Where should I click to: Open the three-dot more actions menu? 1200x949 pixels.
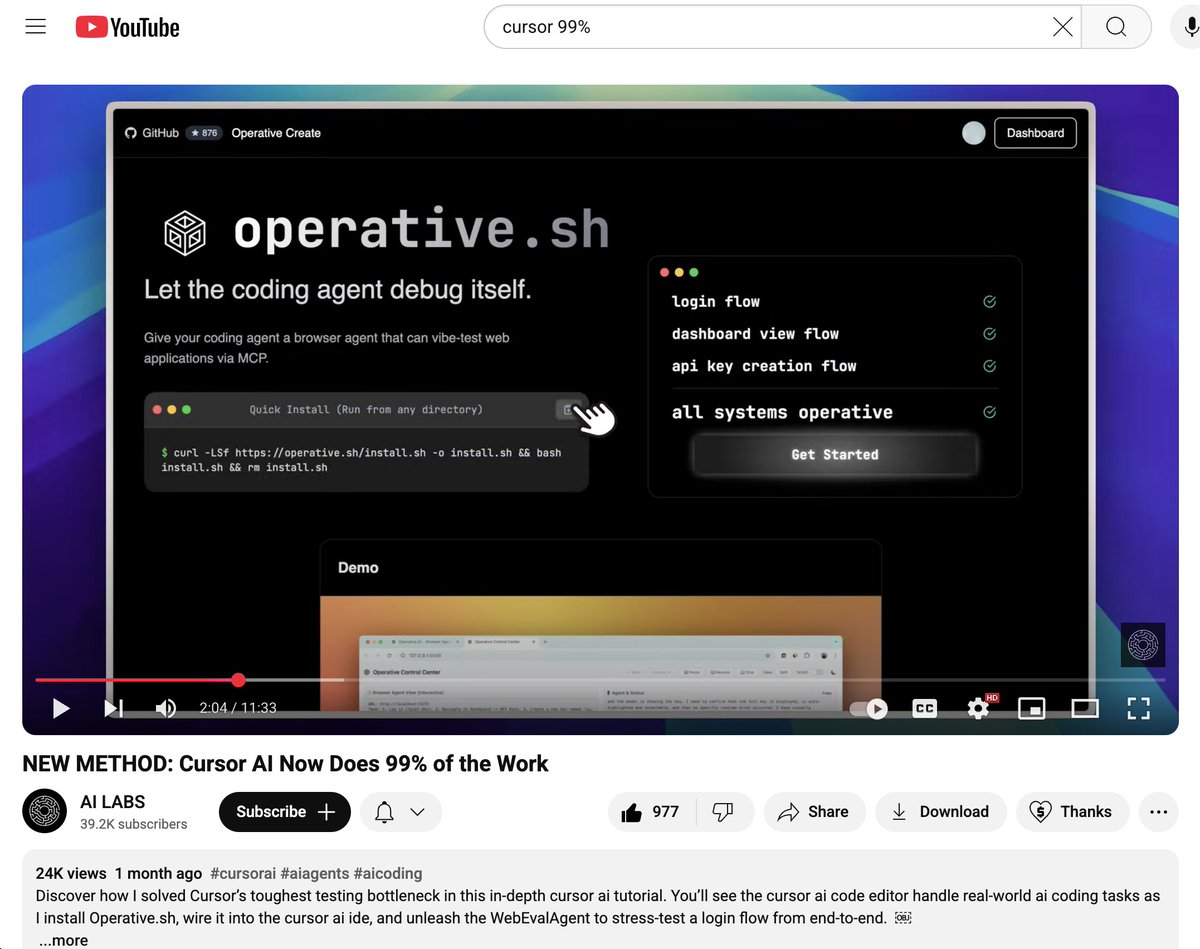tap(1159, 811)
